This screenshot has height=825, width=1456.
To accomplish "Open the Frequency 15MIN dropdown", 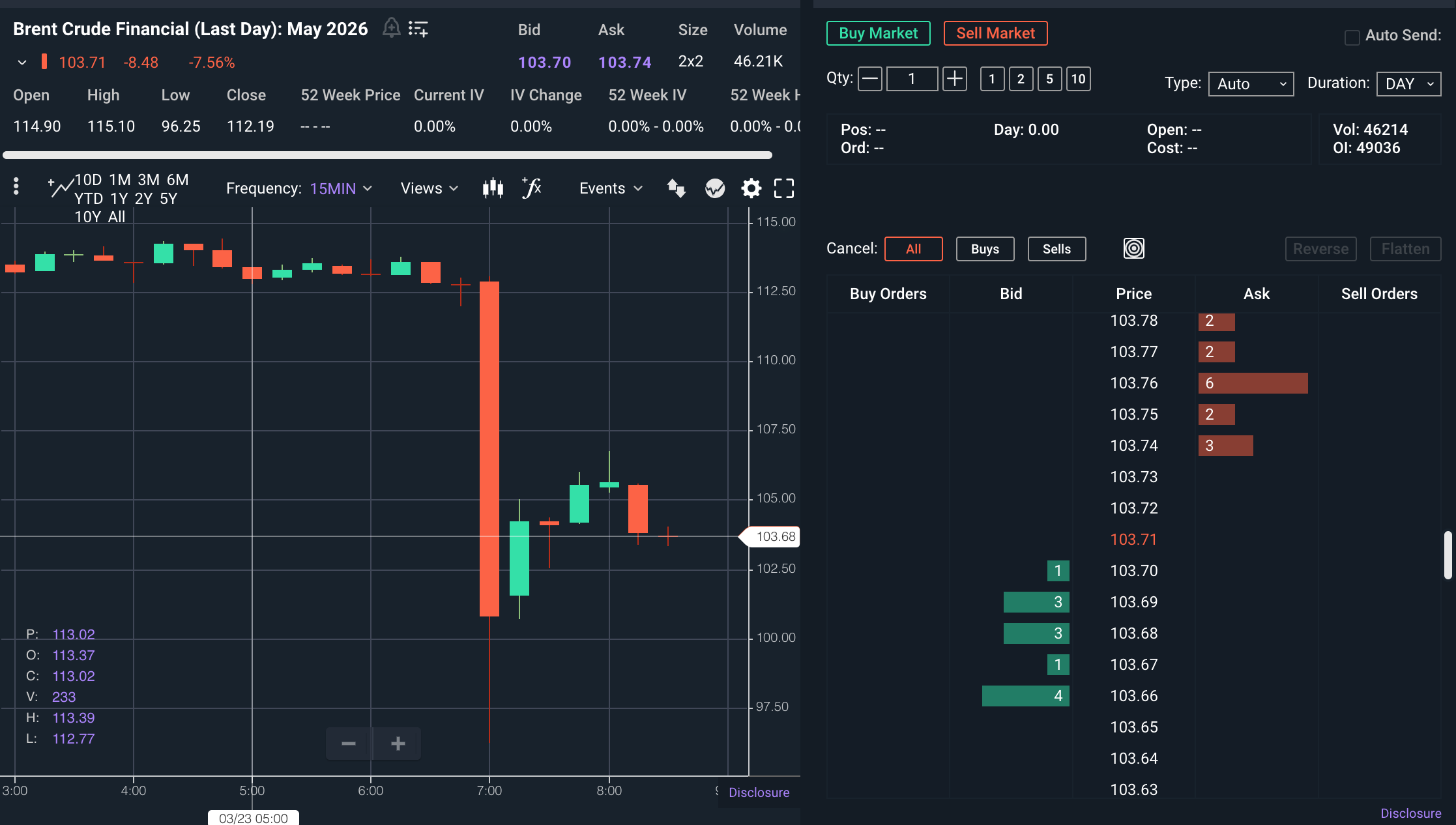I will point(341,188).
